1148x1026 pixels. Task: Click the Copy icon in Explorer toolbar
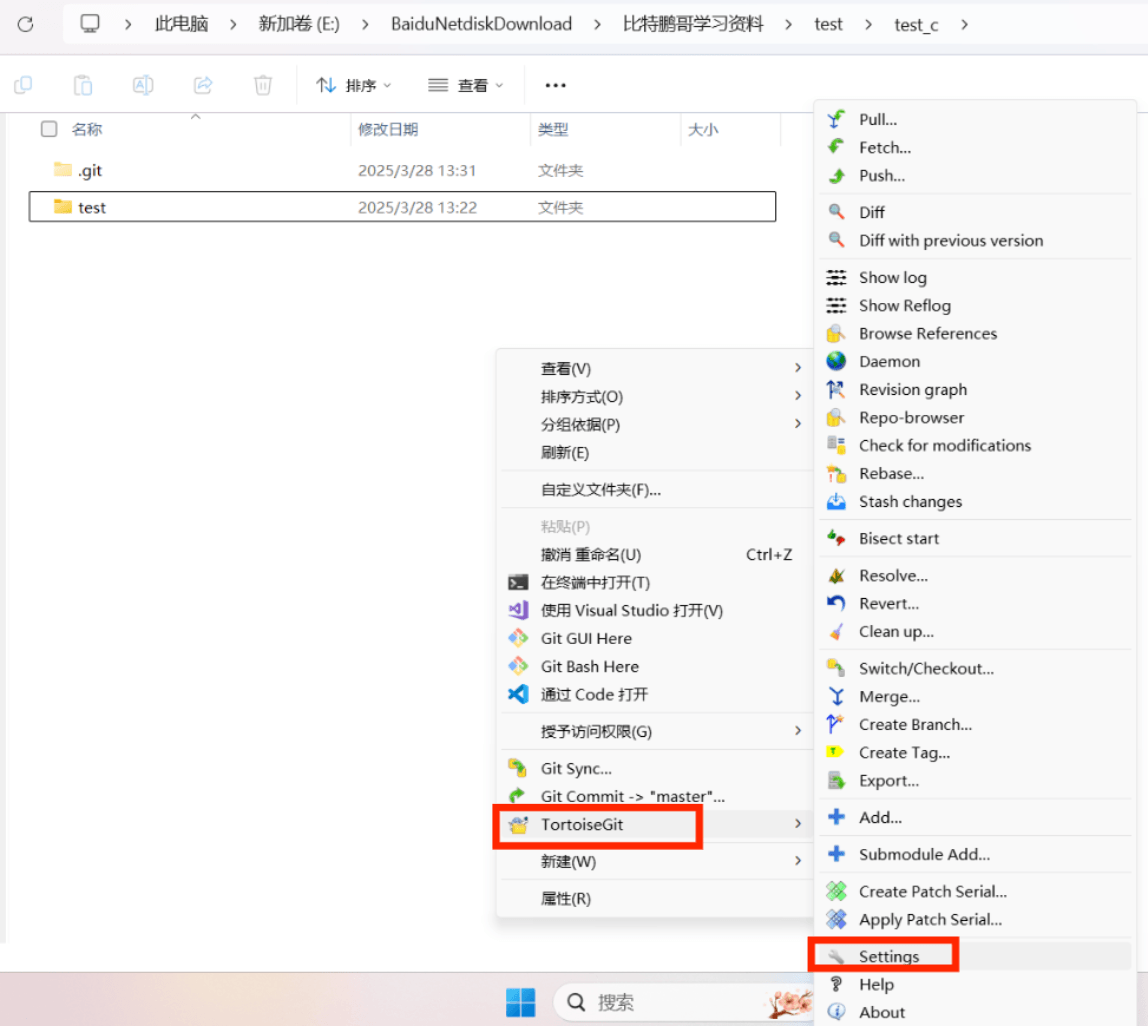point(23,85)
